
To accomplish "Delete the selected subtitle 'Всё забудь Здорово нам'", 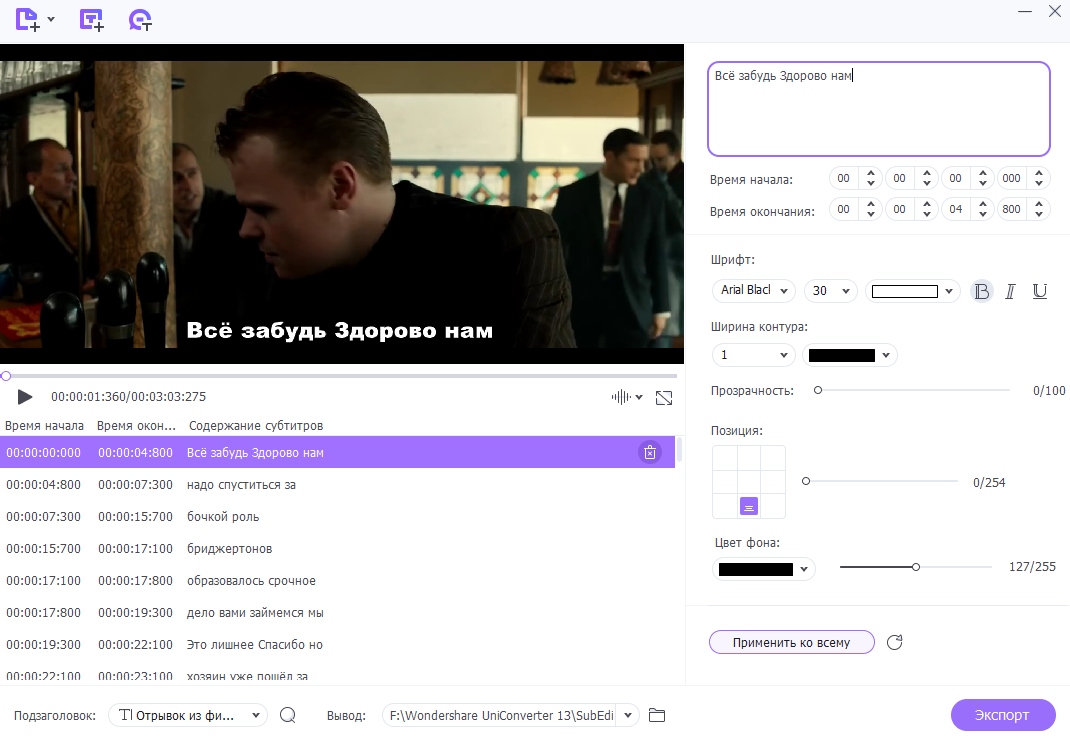I will click(650, 452).
